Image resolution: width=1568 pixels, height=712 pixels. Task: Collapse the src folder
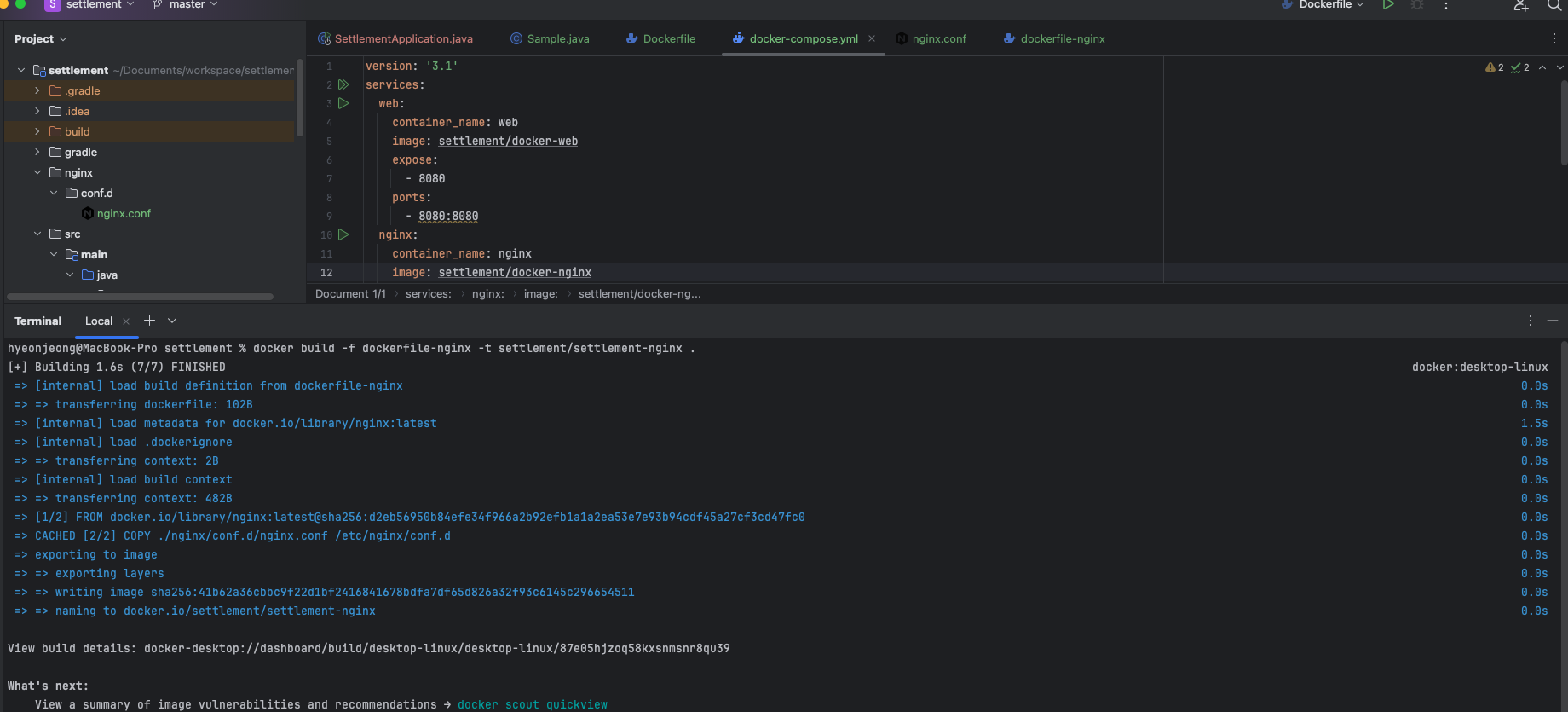(37, 234)
